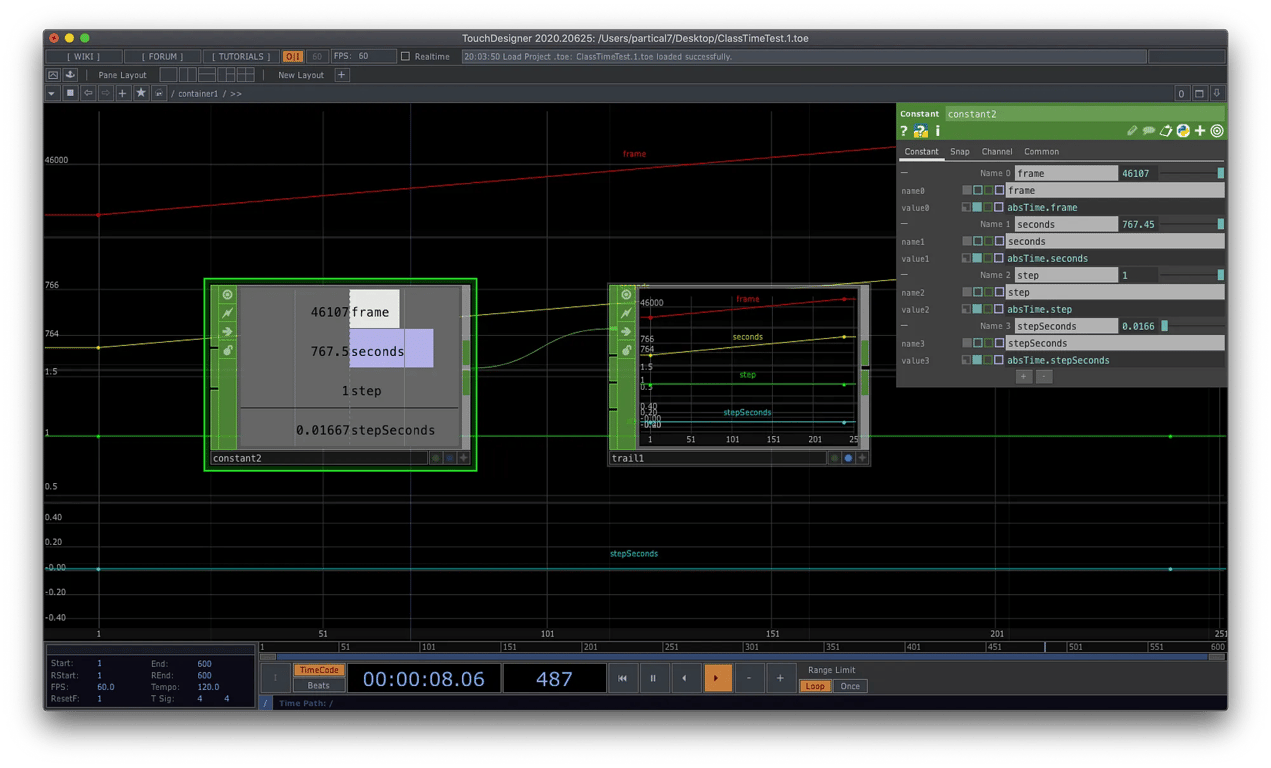The image size is (1271, 768).
Task: Expand the path chevron after container1
Action: click(238, 93)
